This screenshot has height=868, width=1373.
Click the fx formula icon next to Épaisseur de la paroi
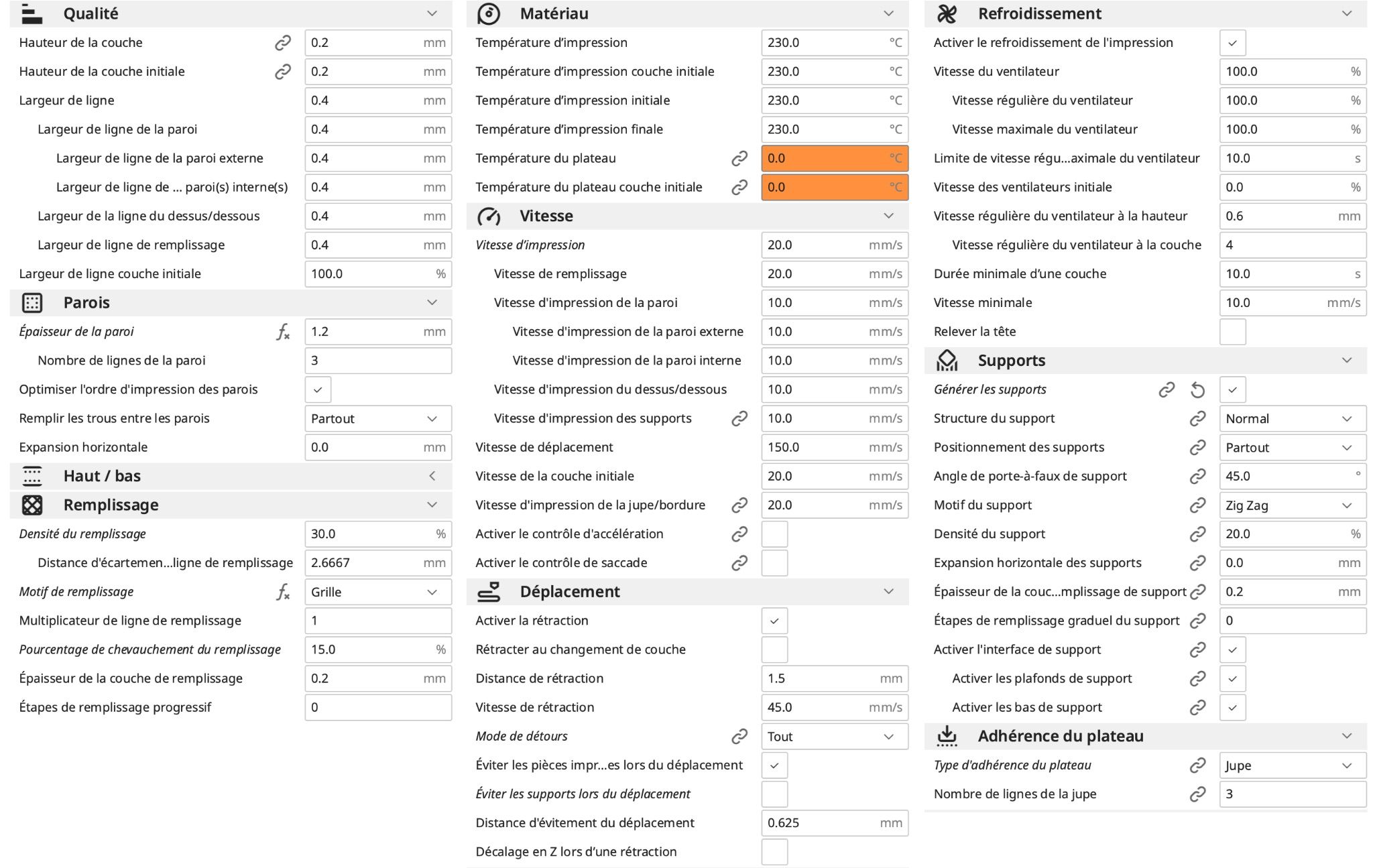(x=283, y=332)
